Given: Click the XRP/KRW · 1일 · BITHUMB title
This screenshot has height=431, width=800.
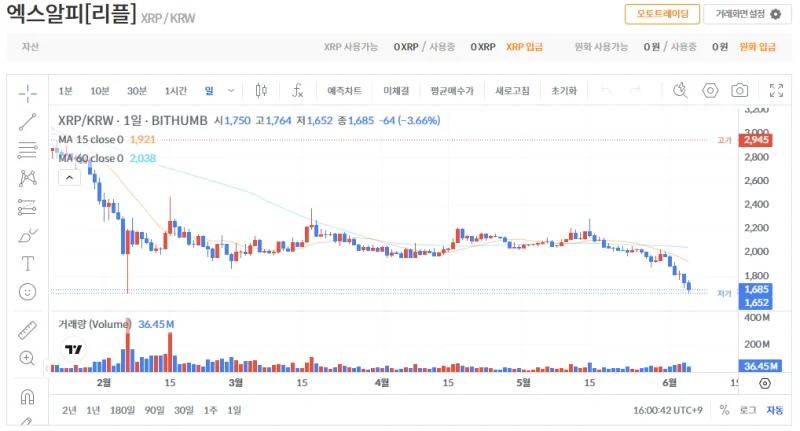Looking at the screenshot, I should 133,120.
